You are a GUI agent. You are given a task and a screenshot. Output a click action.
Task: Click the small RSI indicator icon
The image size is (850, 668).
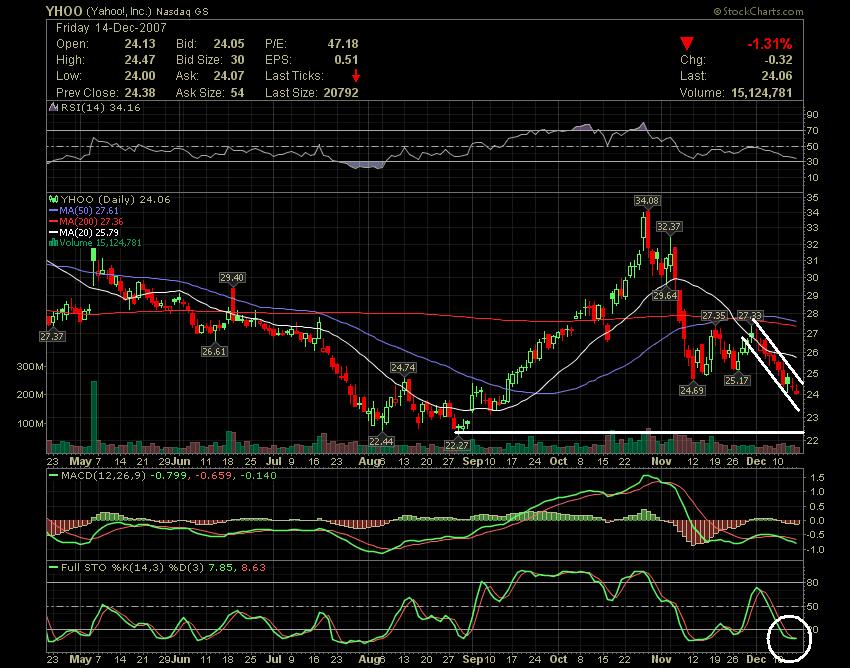53,107
